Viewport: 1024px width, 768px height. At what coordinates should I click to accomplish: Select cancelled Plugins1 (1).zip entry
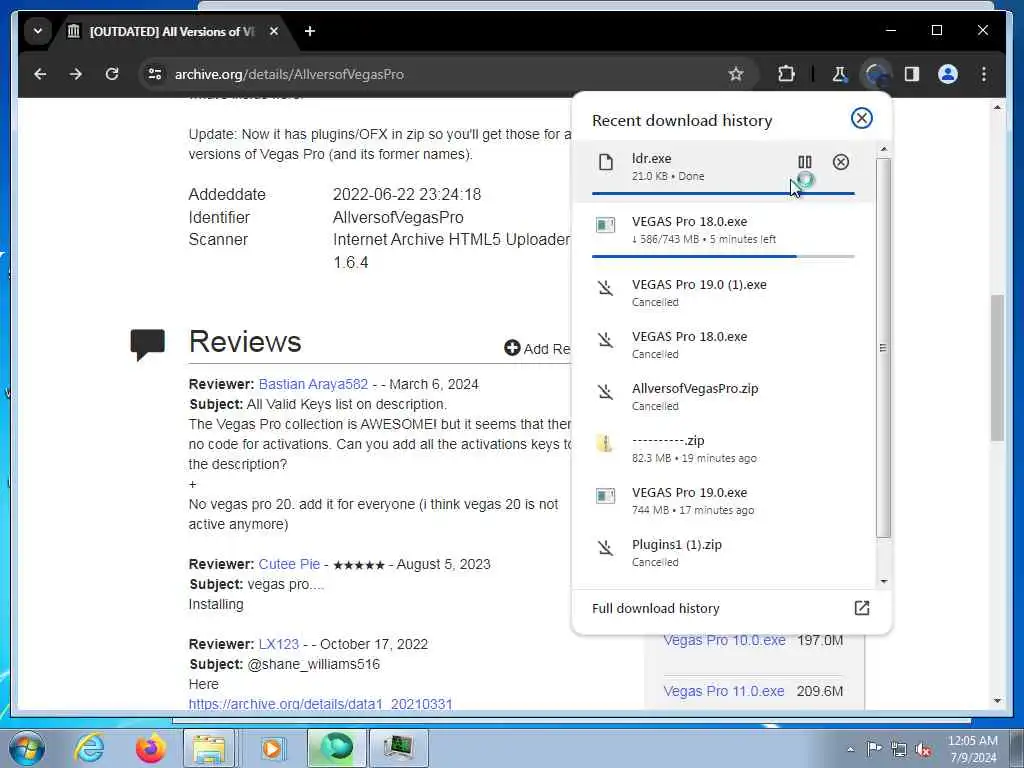pyautogui.click(x=723, y=552)
